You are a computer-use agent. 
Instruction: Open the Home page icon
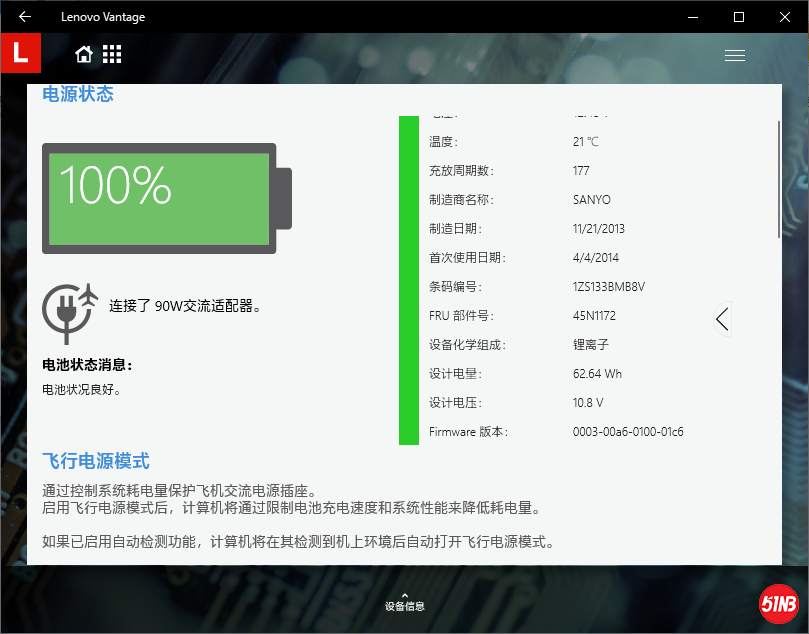(84, 54)
